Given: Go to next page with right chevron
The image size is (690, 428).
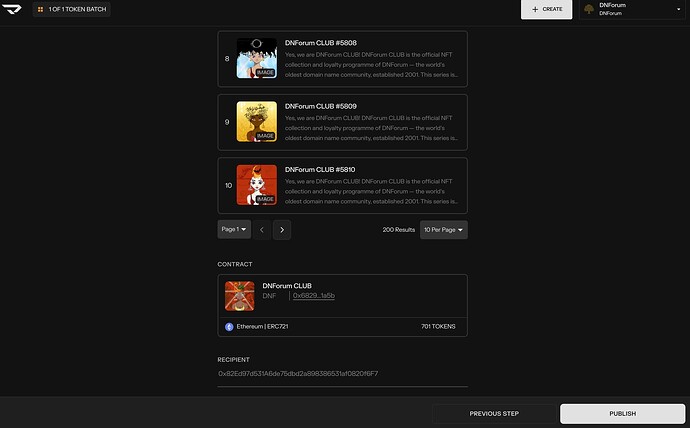Looking at the screenshot, I should pos(282,230).
